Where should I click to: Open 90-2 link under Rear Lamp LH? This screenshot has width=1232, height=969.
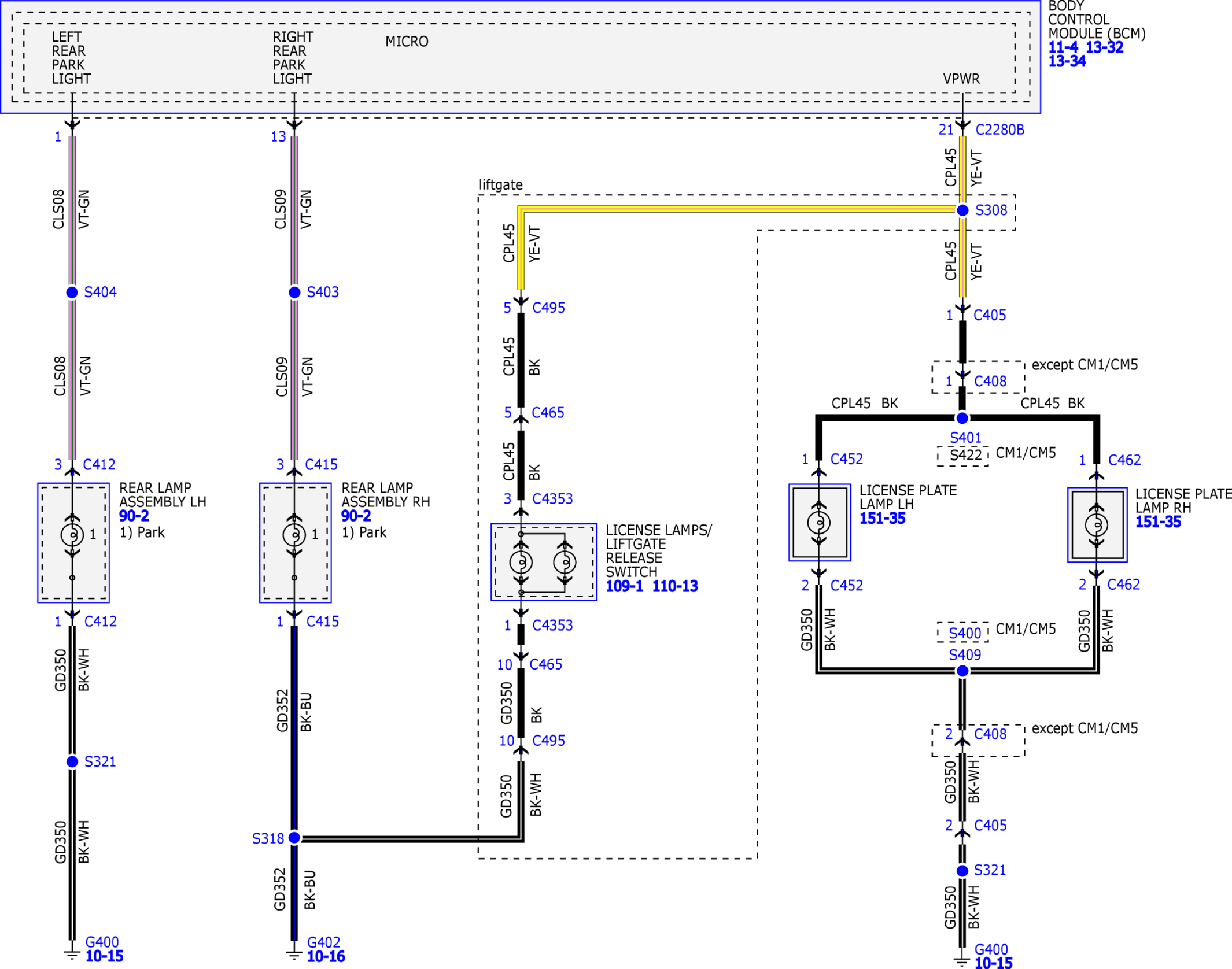tap(134, 516)
